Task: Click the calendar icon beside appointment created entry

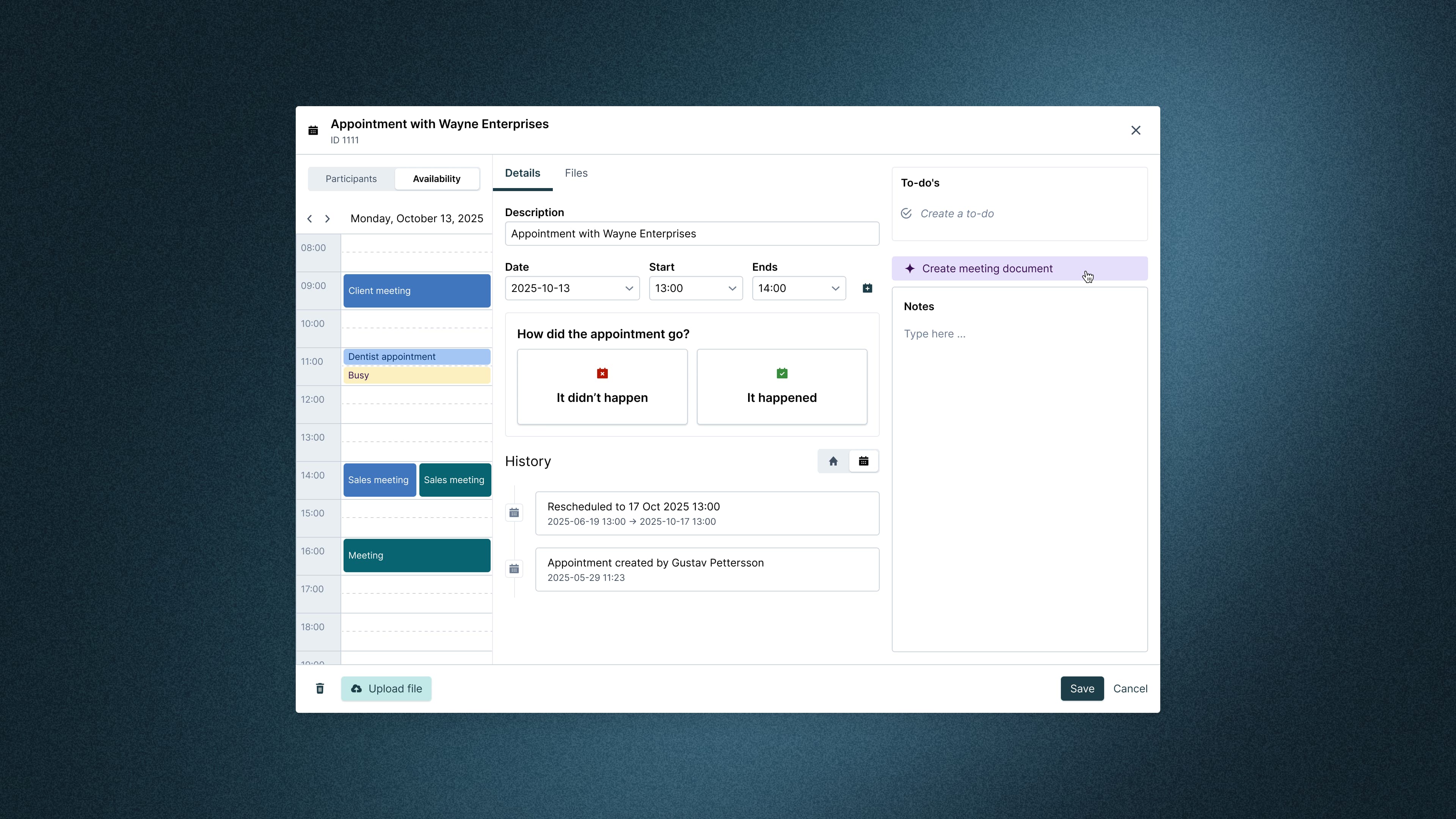Action: 515,569
